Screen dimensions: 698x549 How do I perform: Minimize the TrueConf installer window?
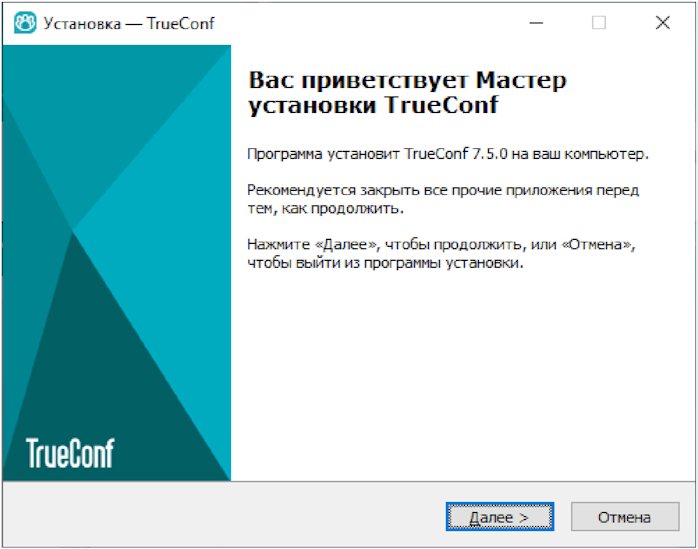[x=536, y=23]
